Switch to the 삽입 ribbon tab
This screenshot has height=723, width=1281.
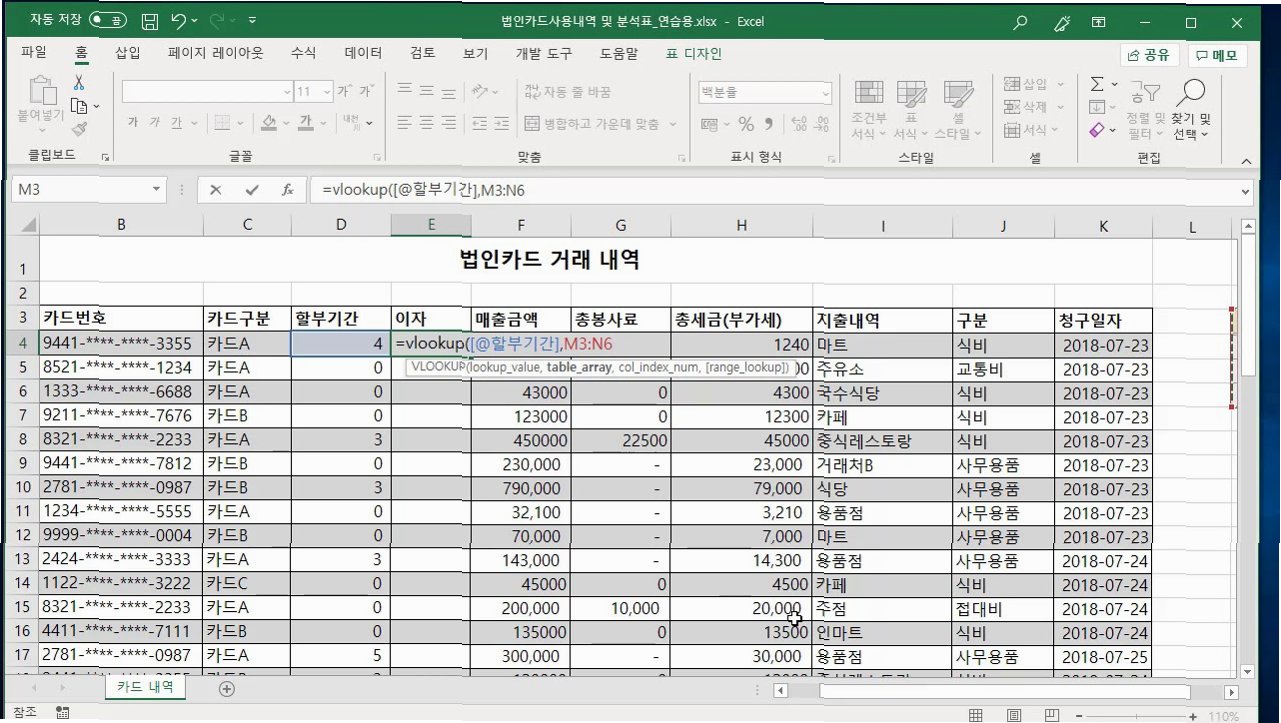coord(128,53)
